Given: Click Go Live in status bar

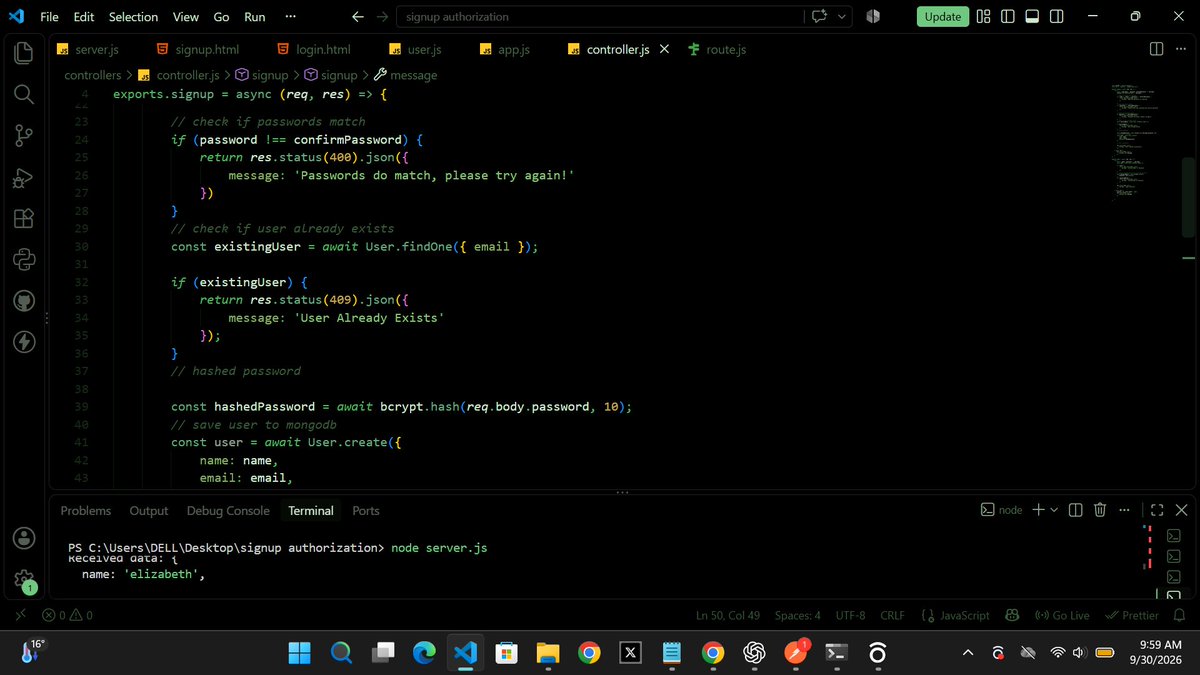Looking at the screenshot, I should (1062, 615).
